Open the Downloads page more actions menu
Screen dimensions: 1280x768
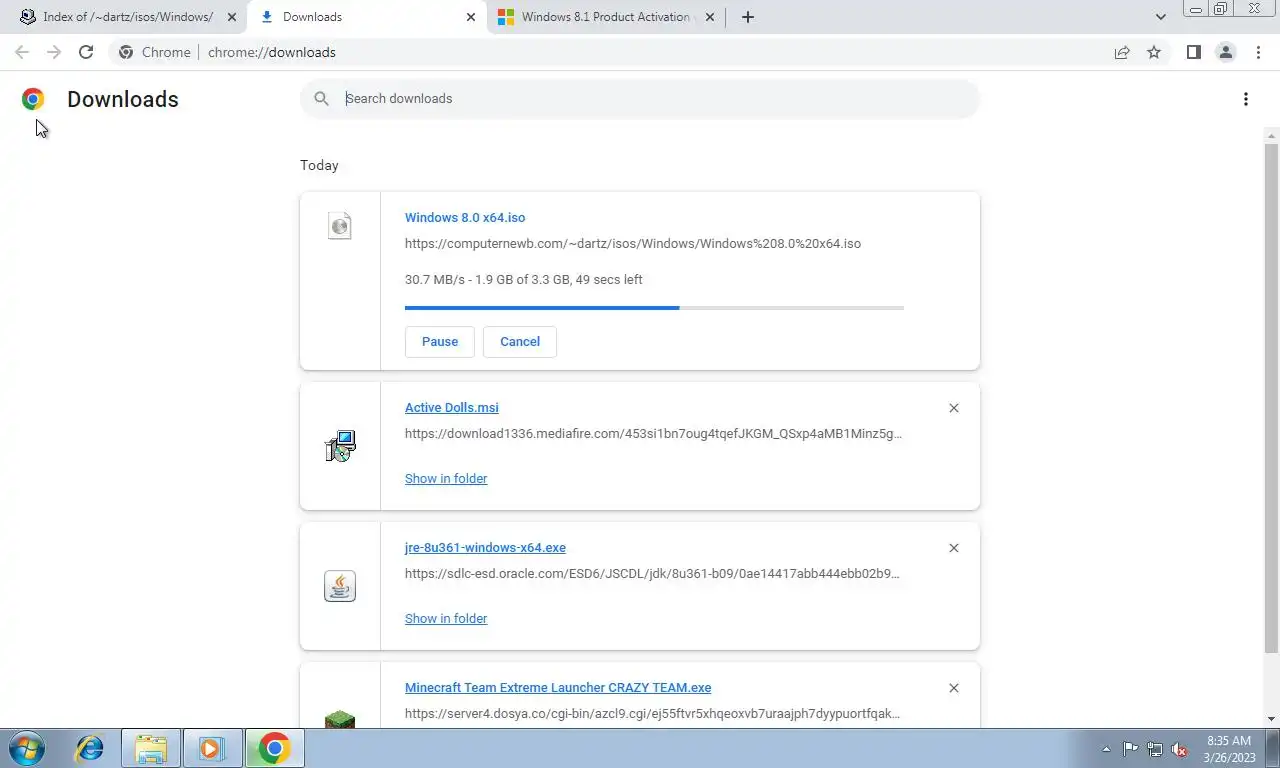[x=1245, y=99]
